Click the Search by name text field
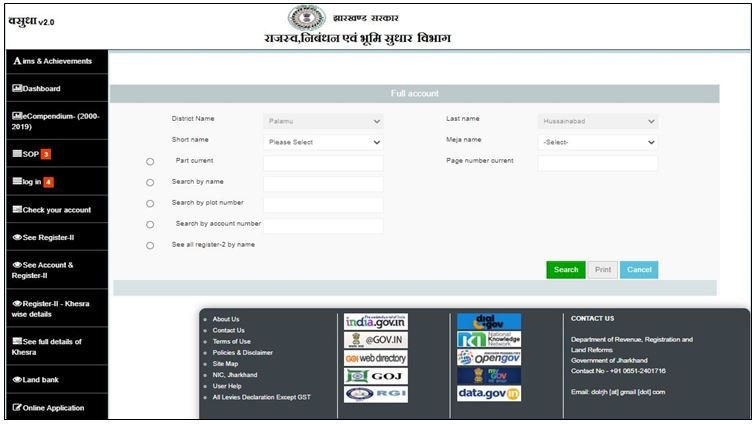 [x=323, y=184]
